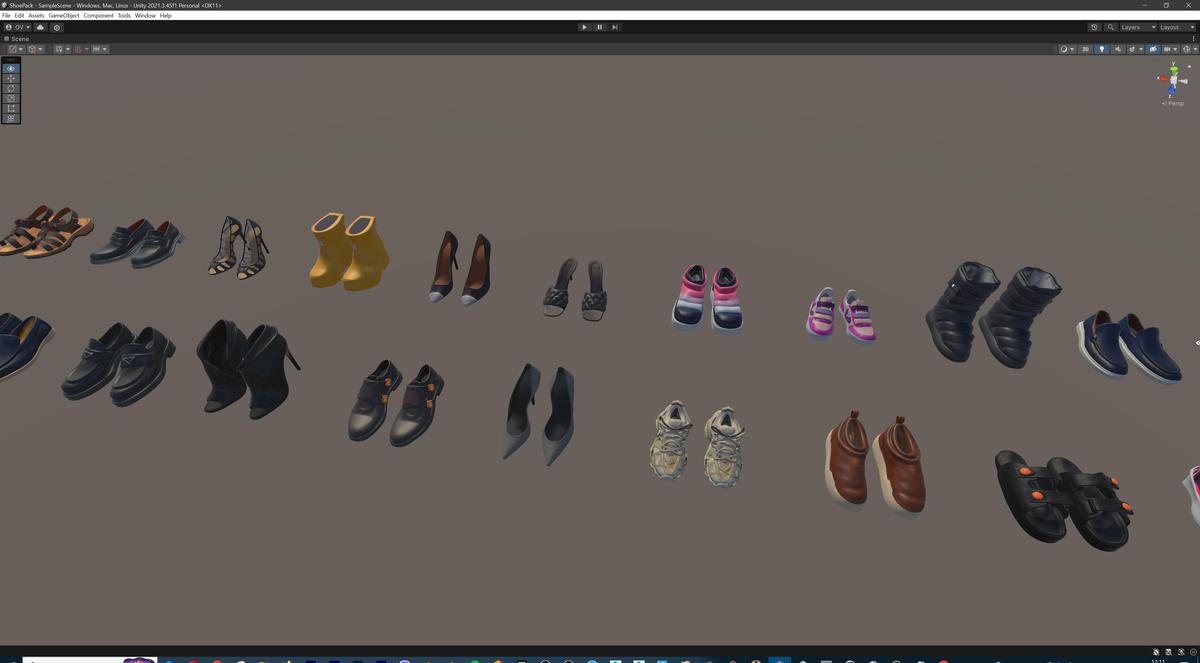Select the Rect Transform tool
1200x663 pixels.
[10, 107]
